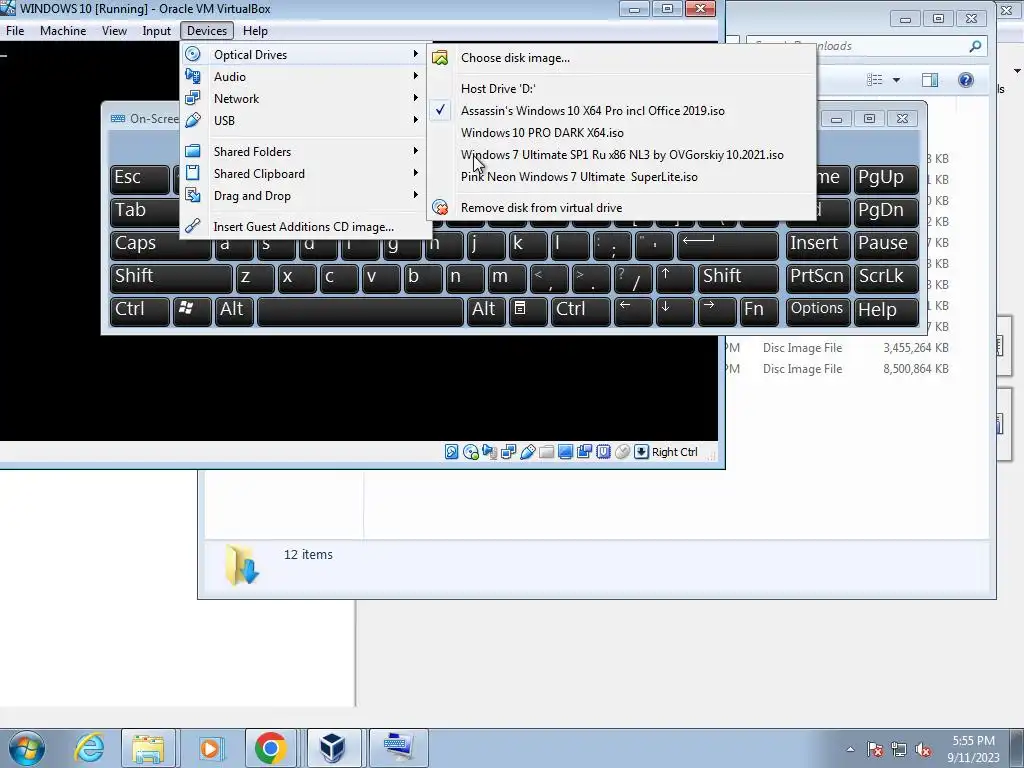Choose Insert Guest Additions CD image
The height and width of the screenshot is (768, 1024).
pos(303,227)
